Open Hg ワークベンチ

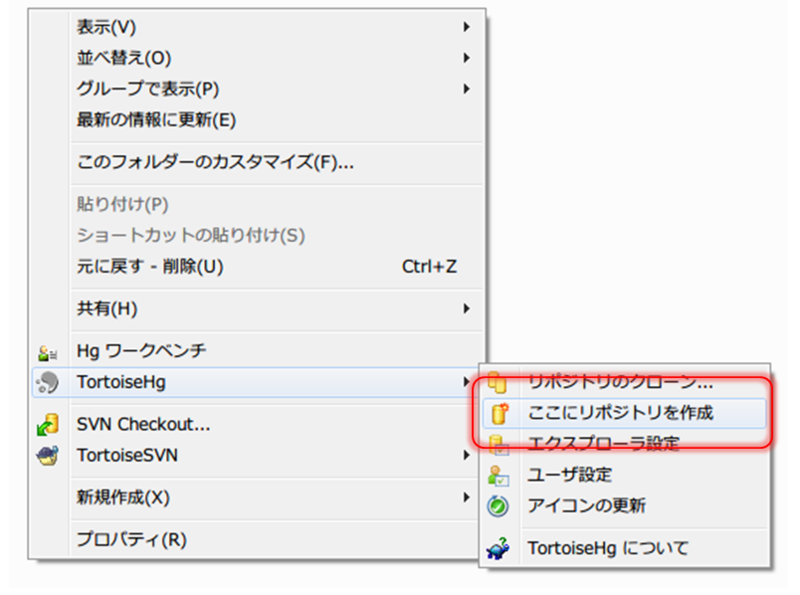click(258, 351)
